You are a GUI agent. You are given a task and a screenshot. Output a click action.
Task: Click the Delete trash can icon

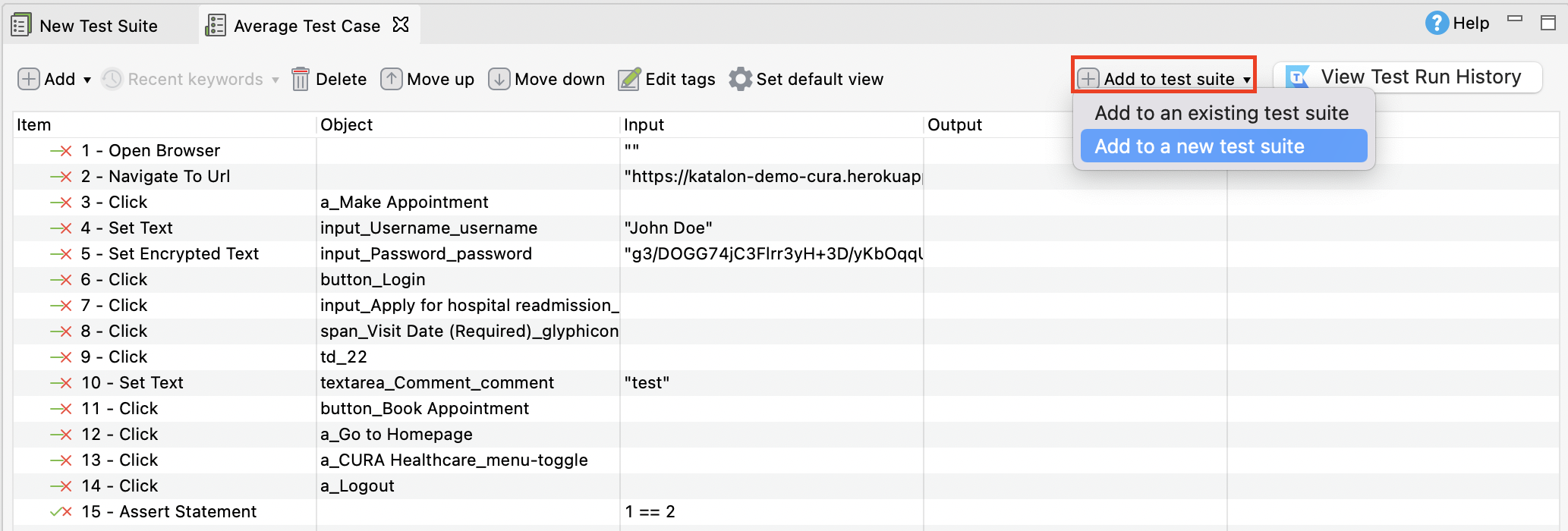click(x=301, y=79)
